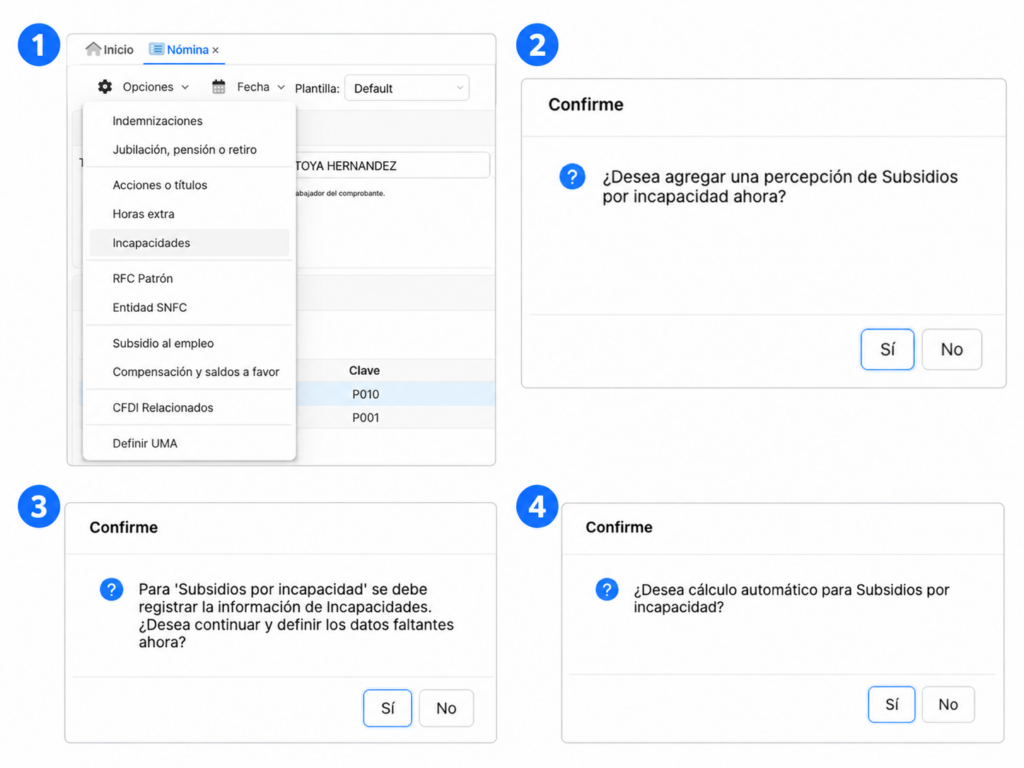Screen dimensions: 1024x768
Task: Choose Definir UMA from the menu
Action: pos(145,443)
